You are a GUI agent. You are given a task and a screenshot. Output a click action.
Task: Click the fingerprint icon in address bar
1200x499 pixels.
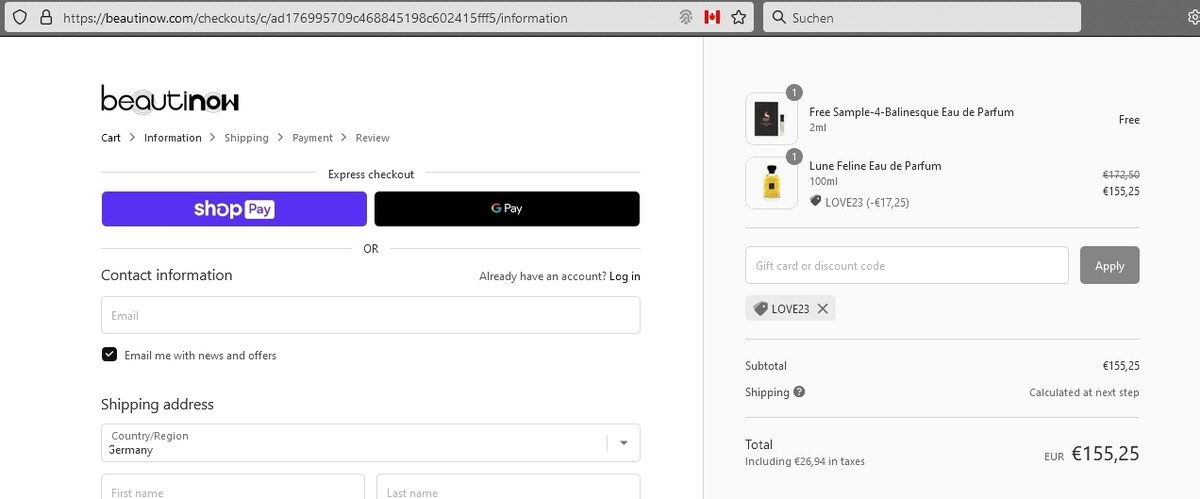[686, 17]
